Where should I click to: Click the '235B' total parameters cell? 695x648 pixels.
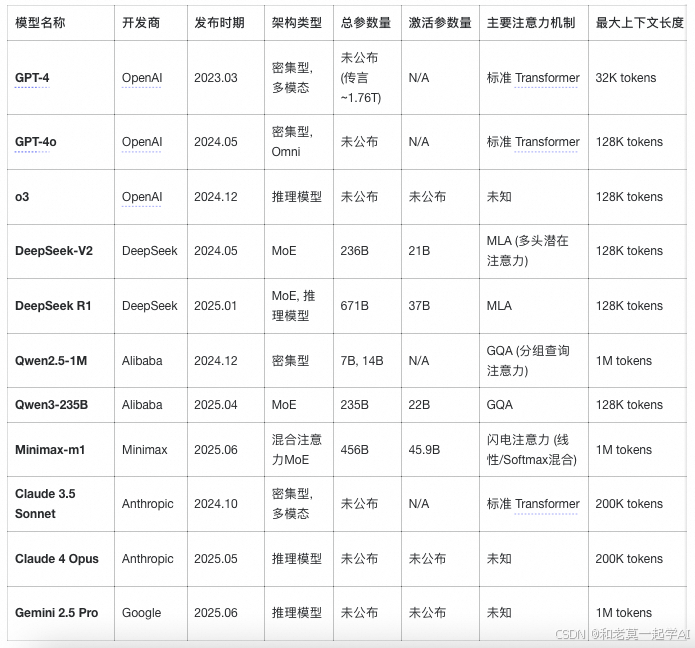tap(367, 405)
